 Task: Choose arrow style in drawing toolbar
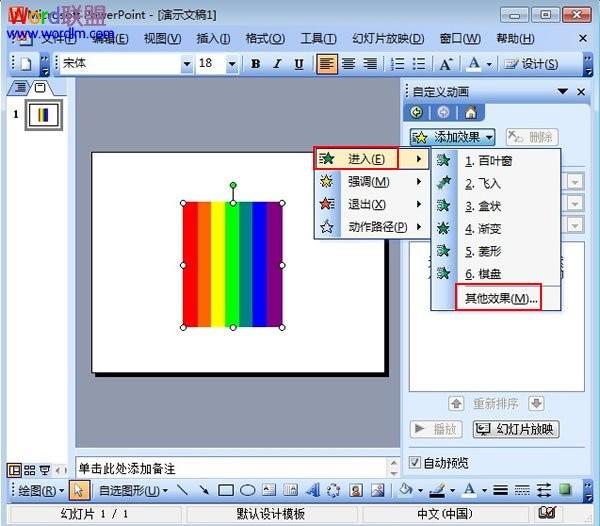pos(543,490)
